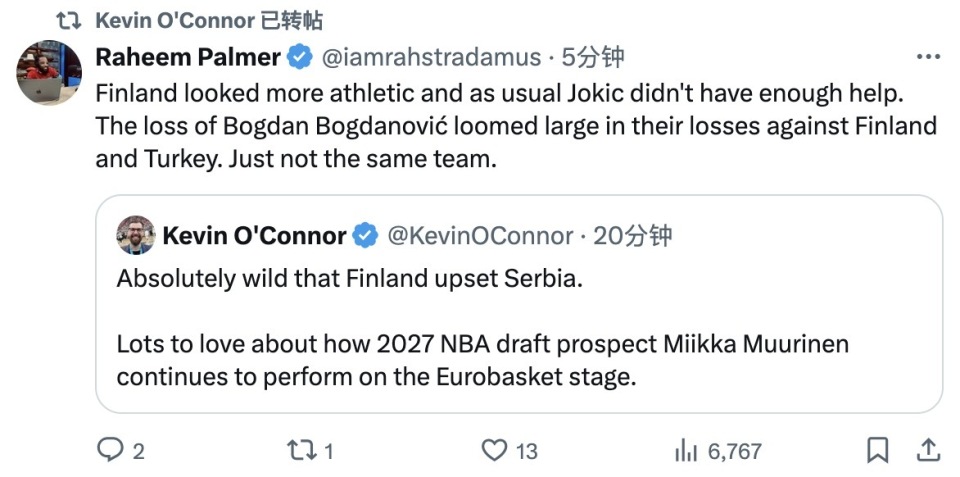Repost this tweet using retweet icon
960x477 pixels.
pos(301,451)
